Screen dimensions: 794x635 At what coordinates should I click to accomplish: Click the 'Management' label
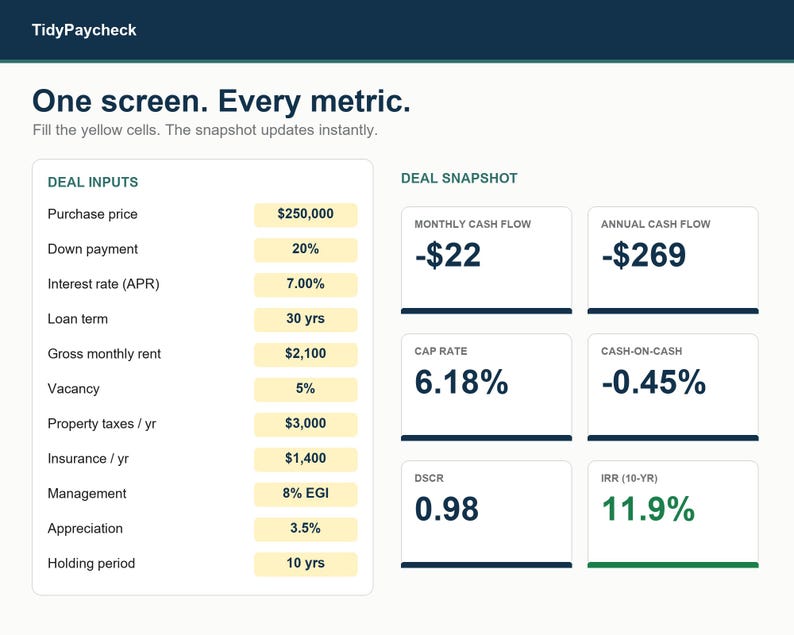87,494
